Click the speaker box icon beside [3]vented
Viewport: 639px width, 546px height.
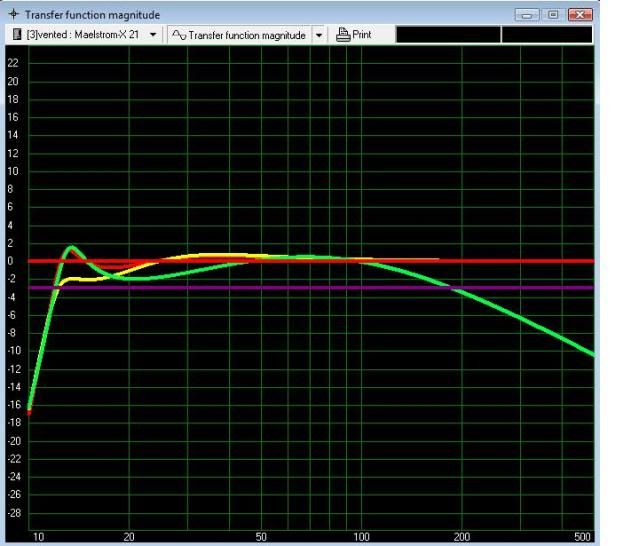(17, 34)
